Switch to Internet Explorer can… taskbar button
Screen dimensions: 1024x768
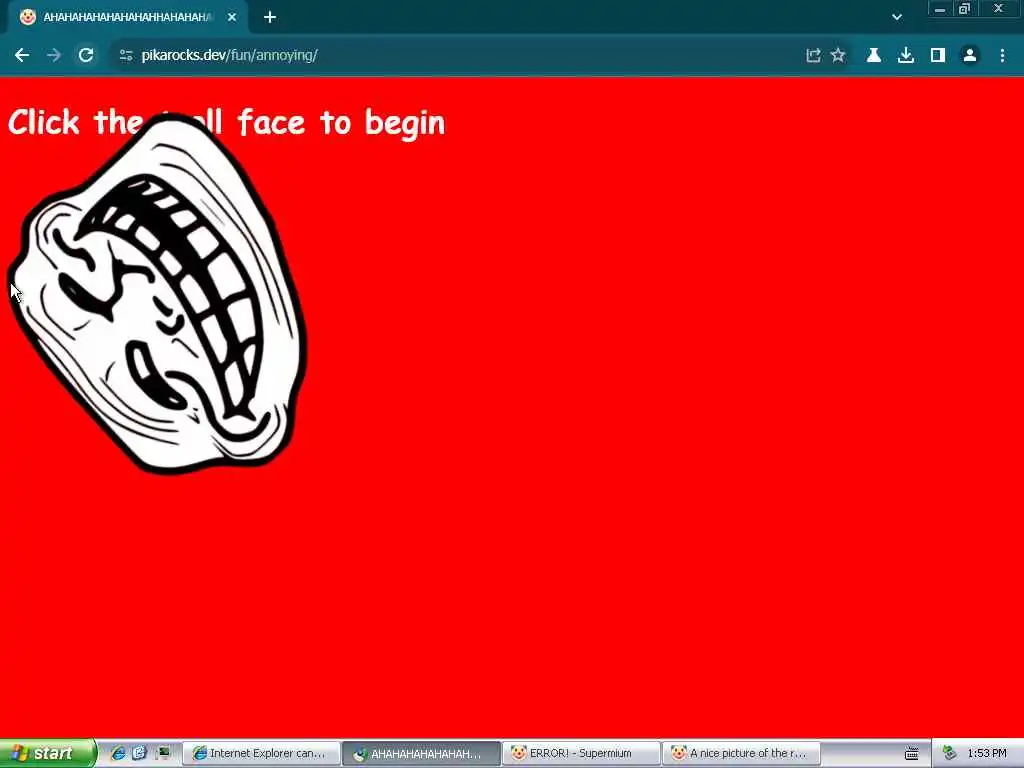pos(261,754)
